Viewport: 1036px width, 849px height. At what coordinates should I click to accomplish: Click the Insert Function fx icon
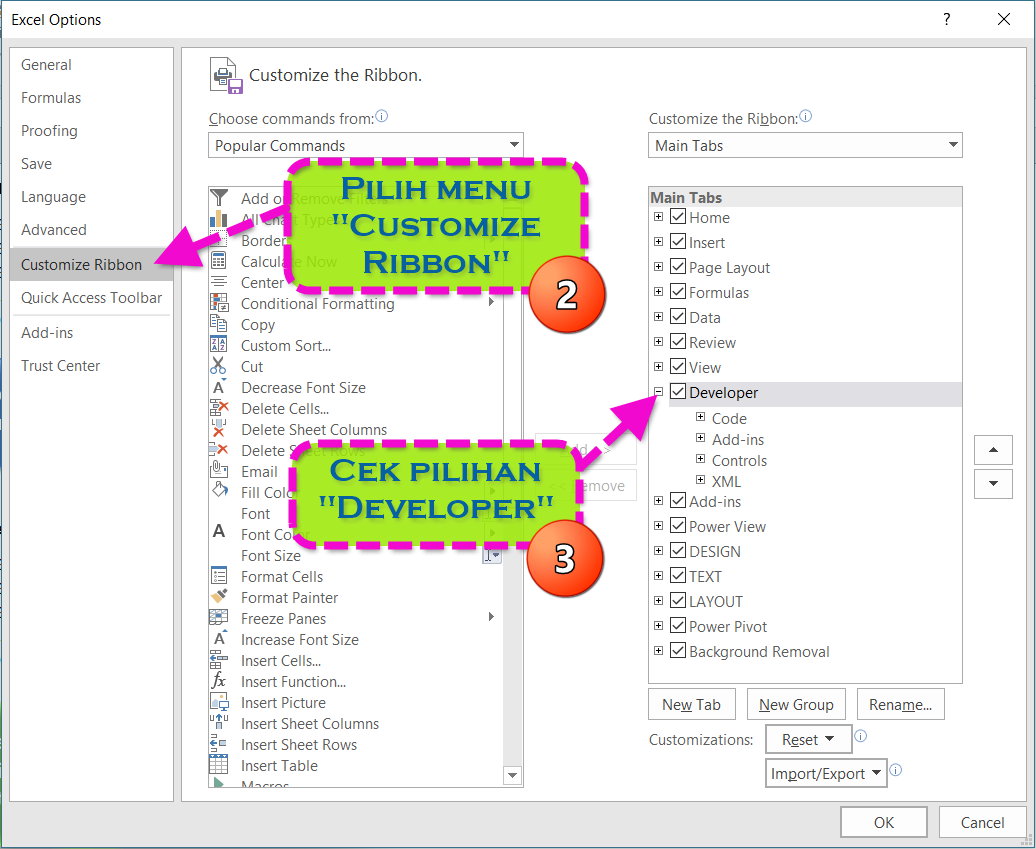click(219, 681)
